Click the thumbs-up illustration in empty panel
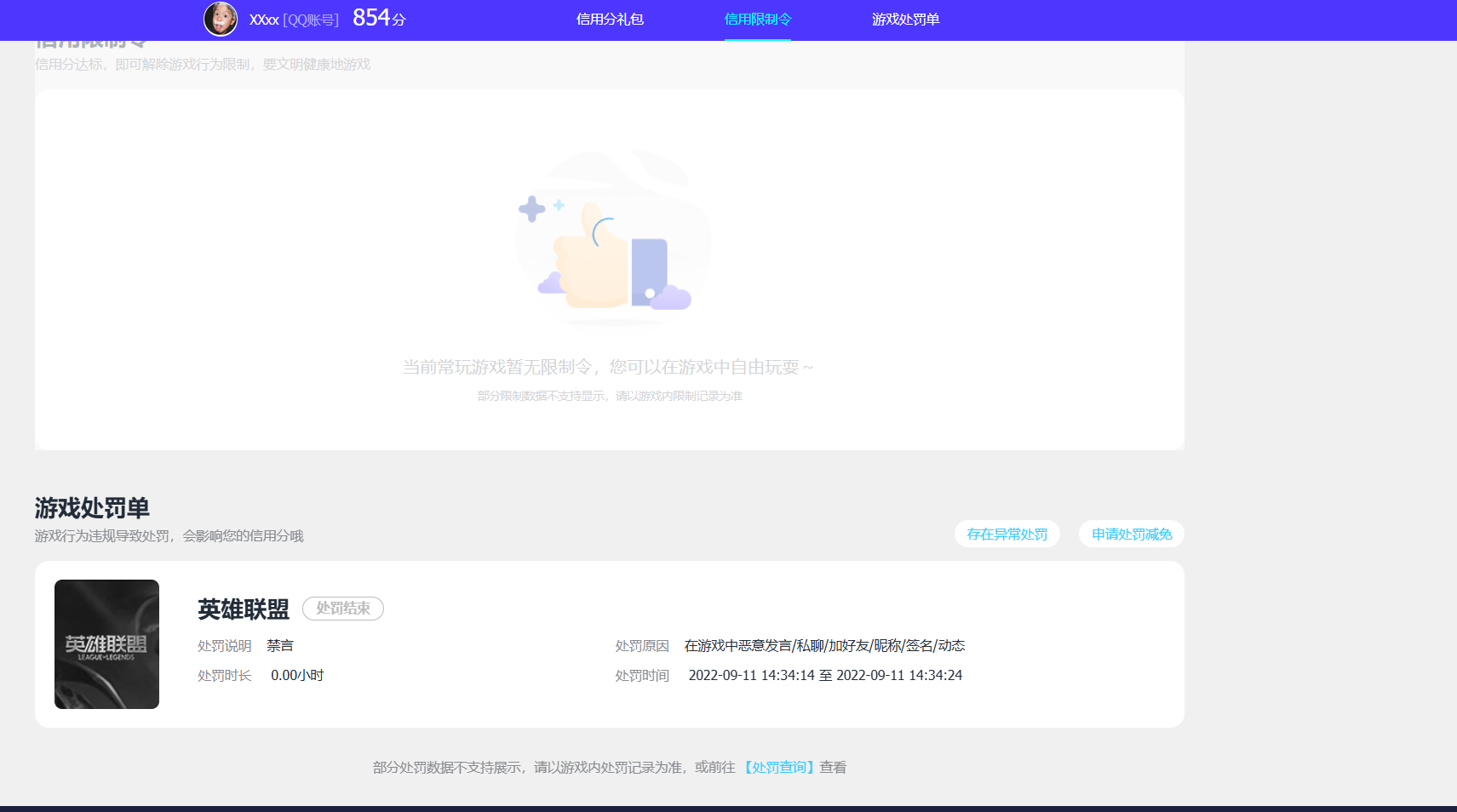 [x=613, y=238]
